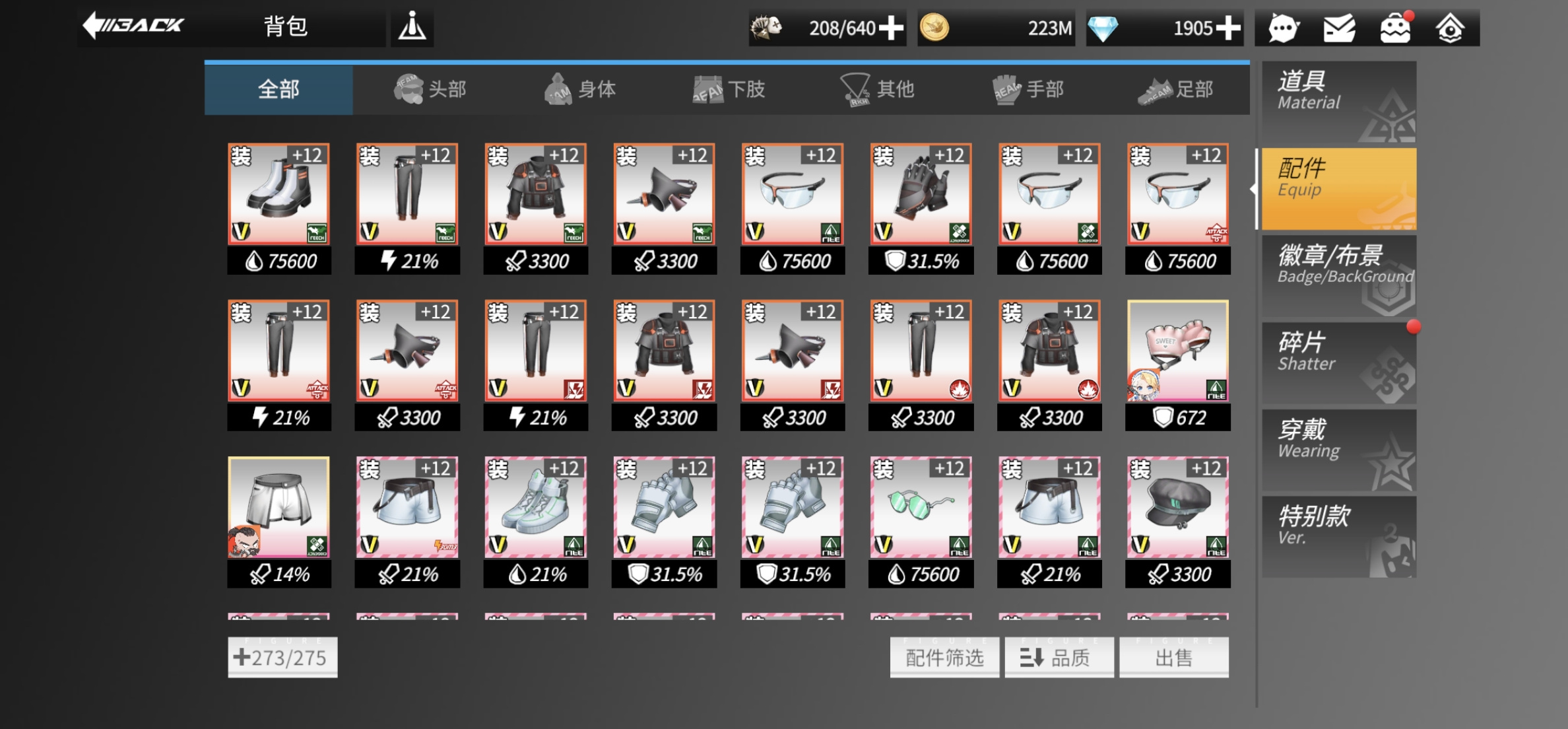
Task: Open the chat bubble icon
Action: [1283, 28]
